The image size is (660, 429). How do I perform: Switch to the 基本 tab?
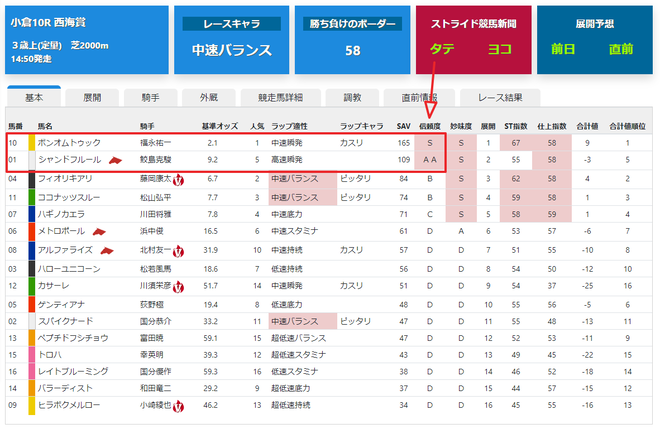coord(34,98)
